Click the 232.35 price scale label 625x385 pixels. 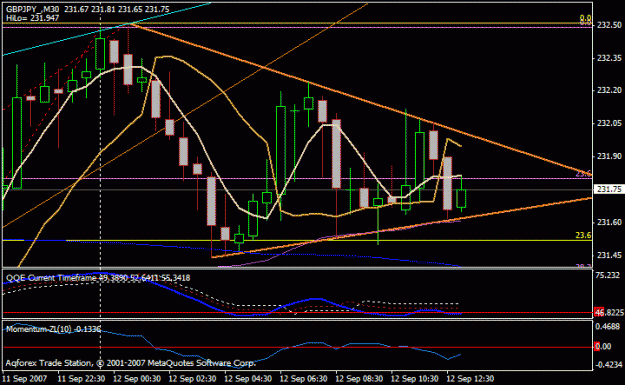click(x=609, y=58)
